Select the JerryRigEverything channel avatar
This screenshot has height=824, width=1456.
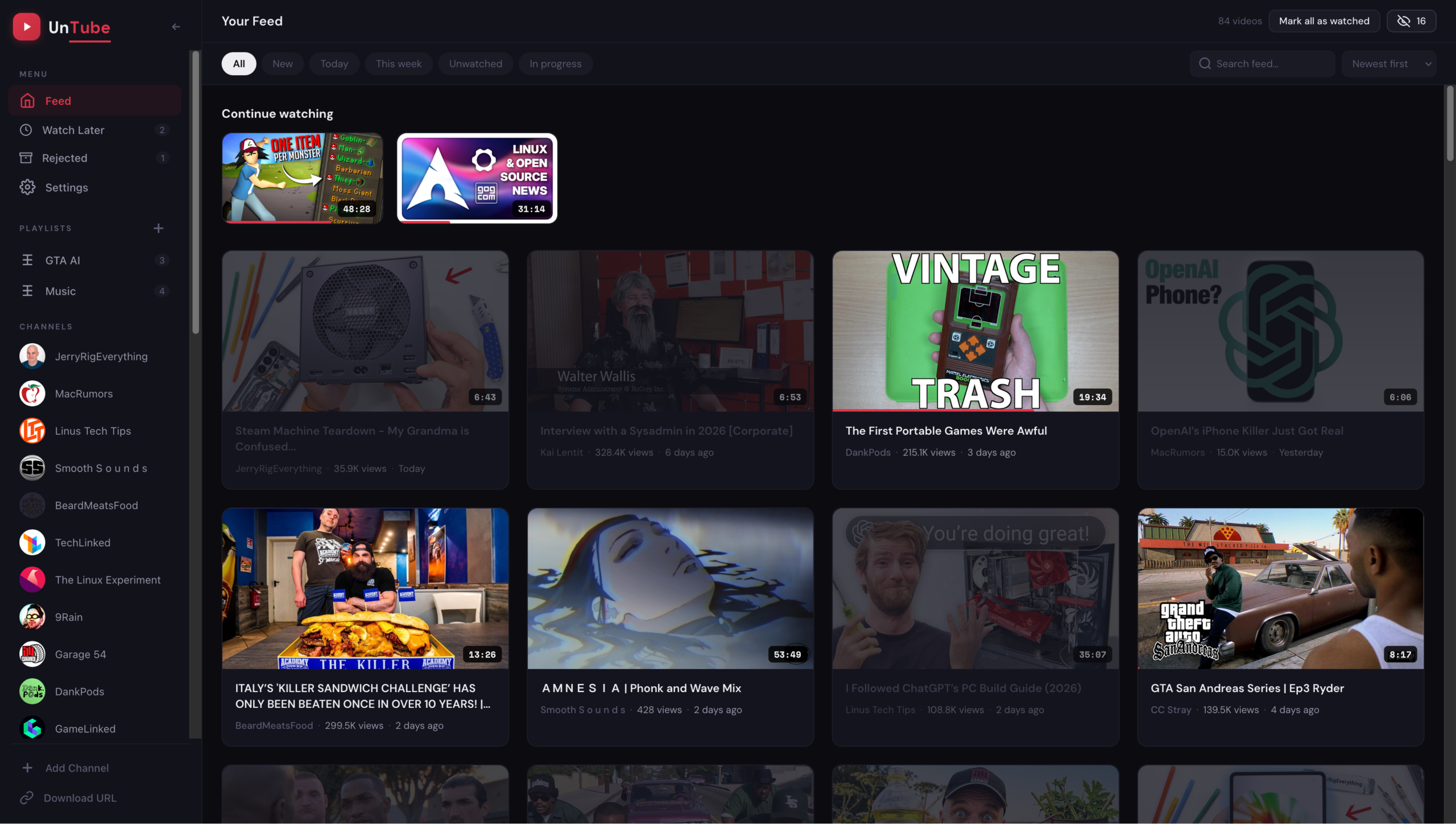click(32, 356)
